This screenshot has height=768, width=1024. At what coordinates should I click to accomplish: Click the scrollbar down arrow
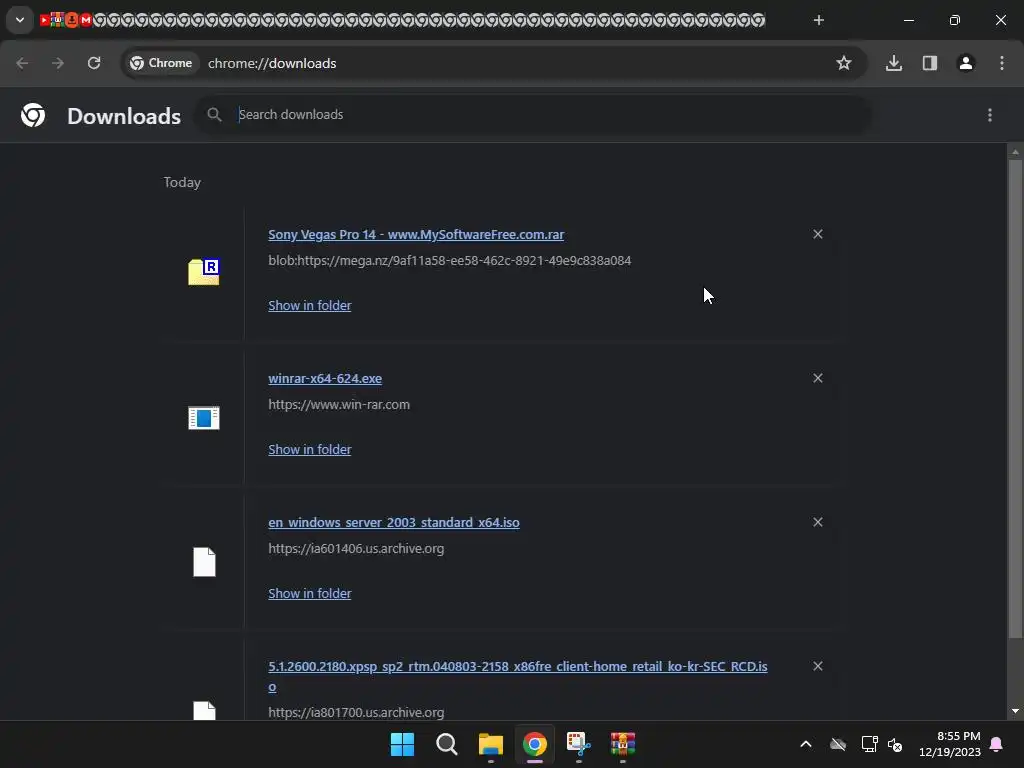(x=1015, y=711)
